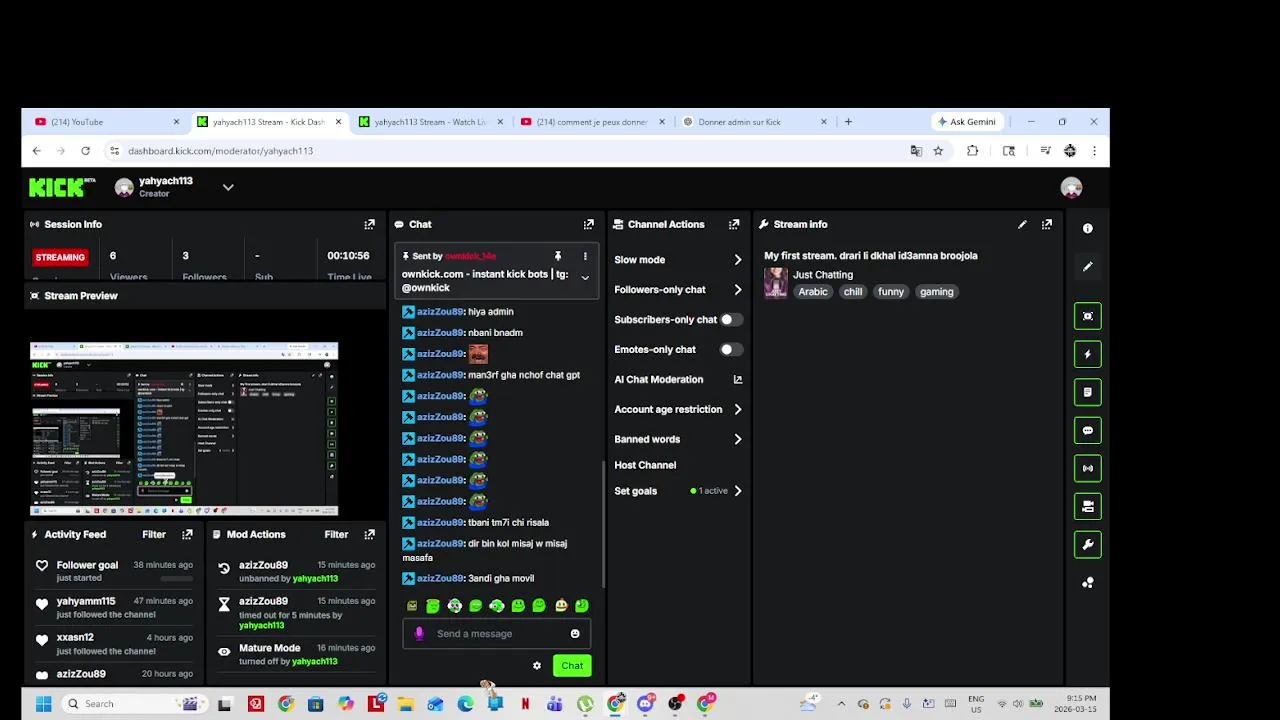
Task: Expand Account age restriction options
Action: coord(738,410)
